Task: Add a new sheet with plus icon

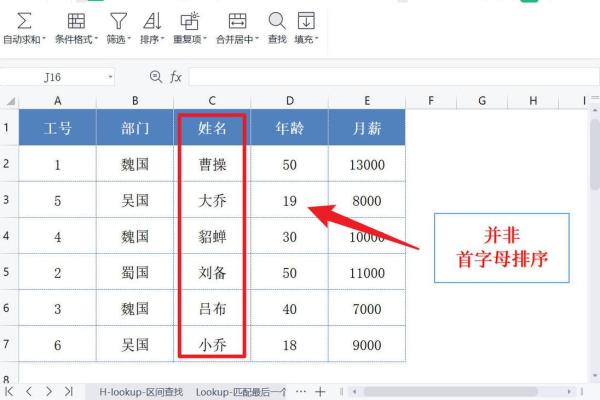Action: [x=320, y=392]
